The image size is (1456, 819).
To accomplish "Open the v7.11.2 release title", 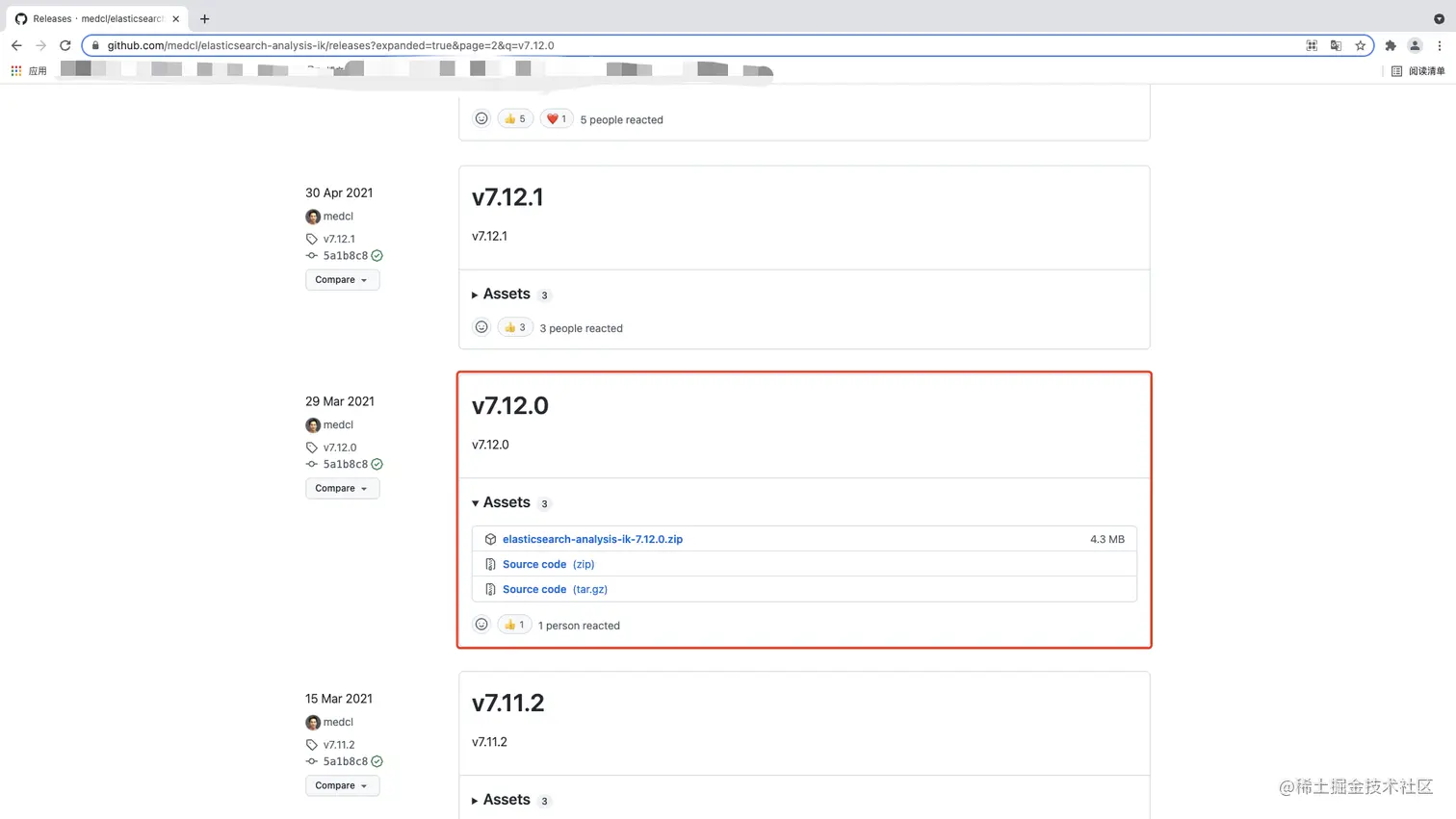I will (507, 704).
